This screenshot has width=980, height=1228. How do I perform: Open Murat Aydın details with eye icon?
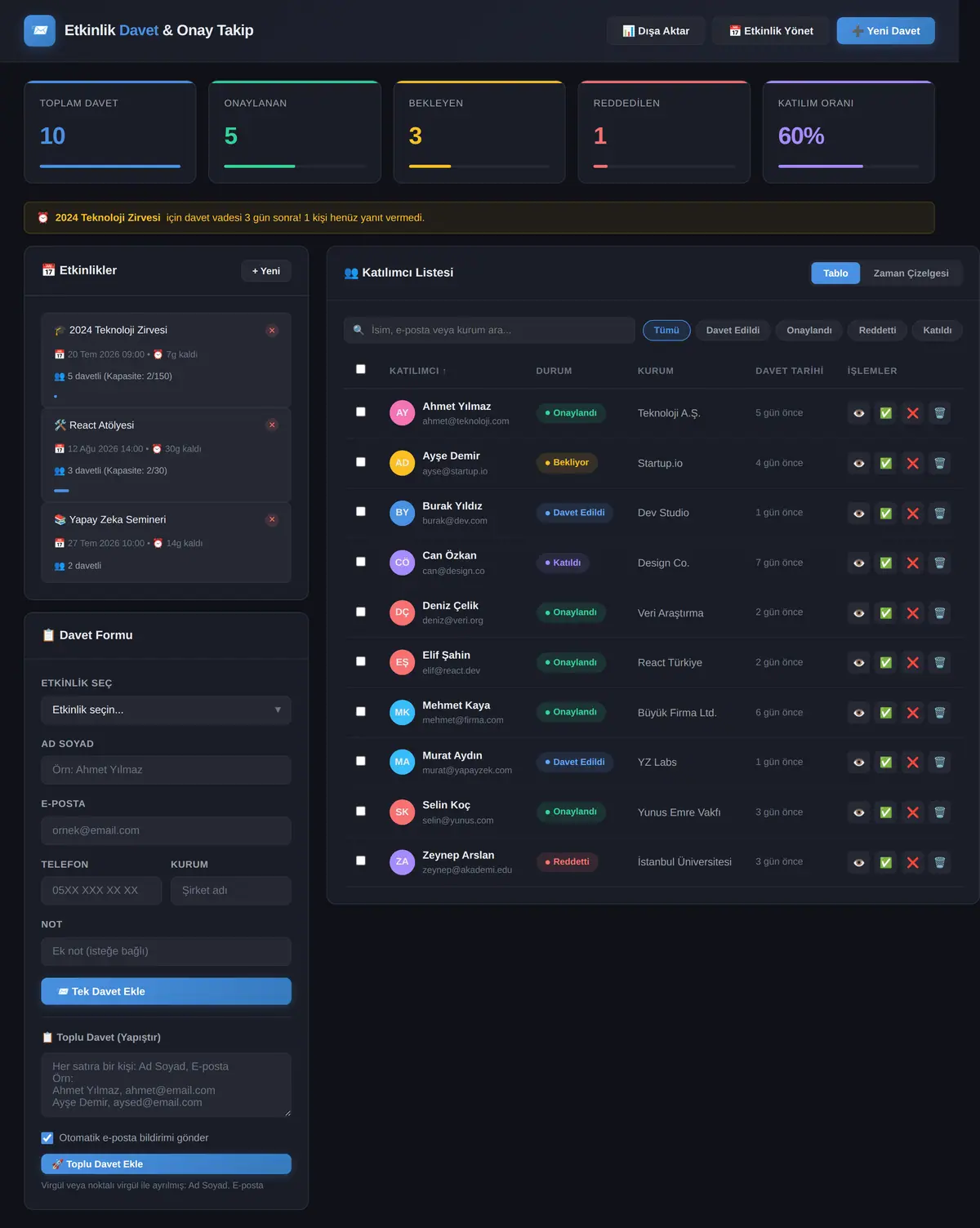(x=858, y=763)
